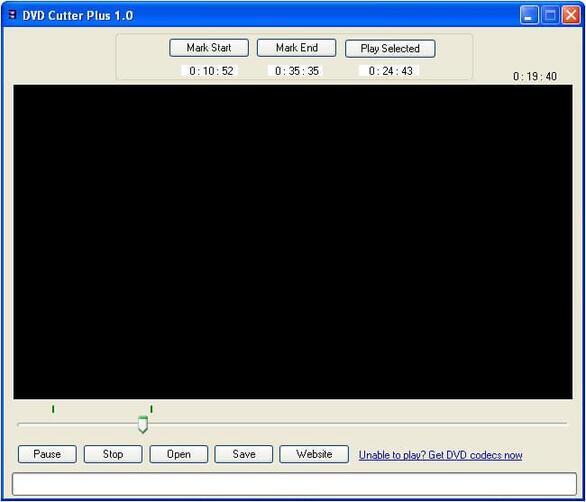586x502 pixels.
Task: Click the end time 0:35:35 field
Action: 297,71
